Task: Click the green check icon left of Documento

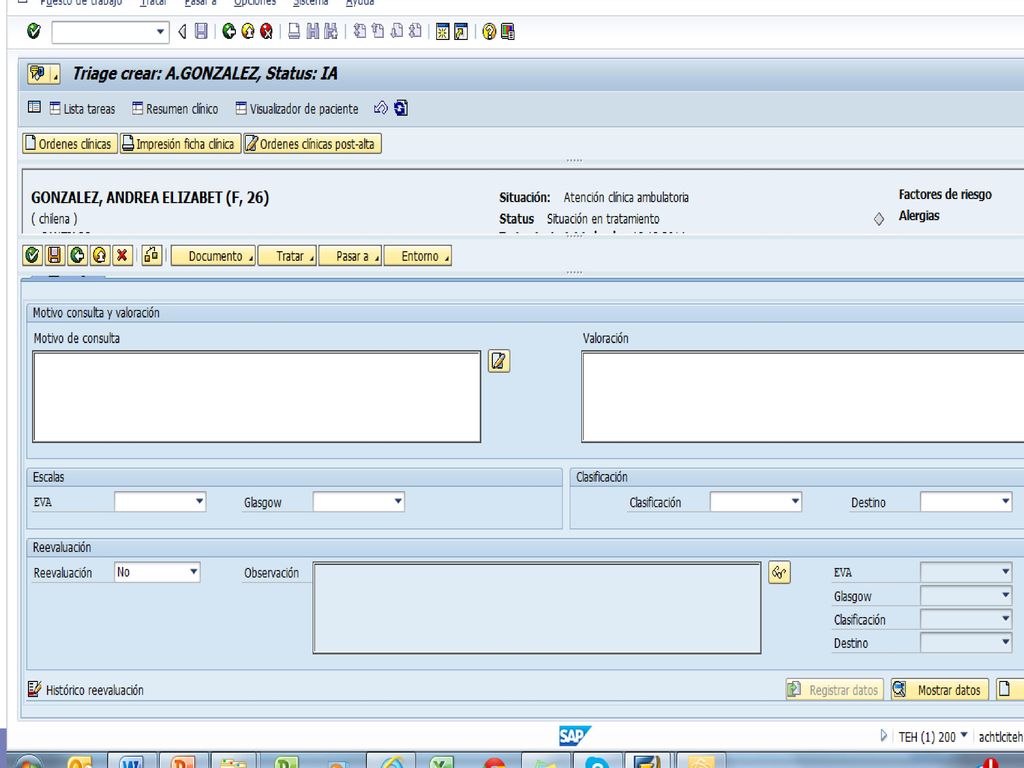Action: tap(32, 255)
